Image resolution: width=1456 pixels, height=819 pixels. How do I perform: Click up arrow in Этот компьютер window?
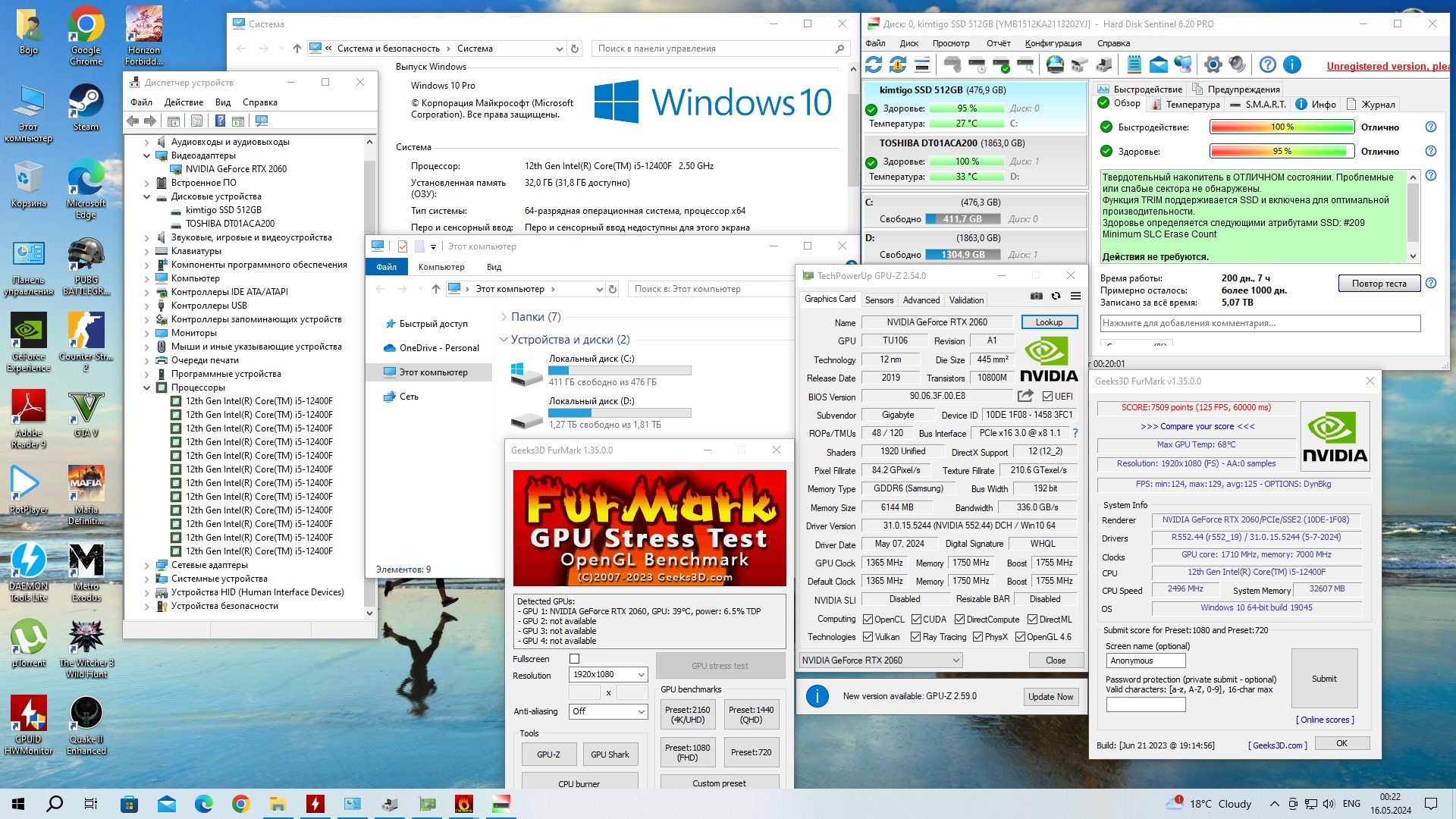click(x=435, y=289)
